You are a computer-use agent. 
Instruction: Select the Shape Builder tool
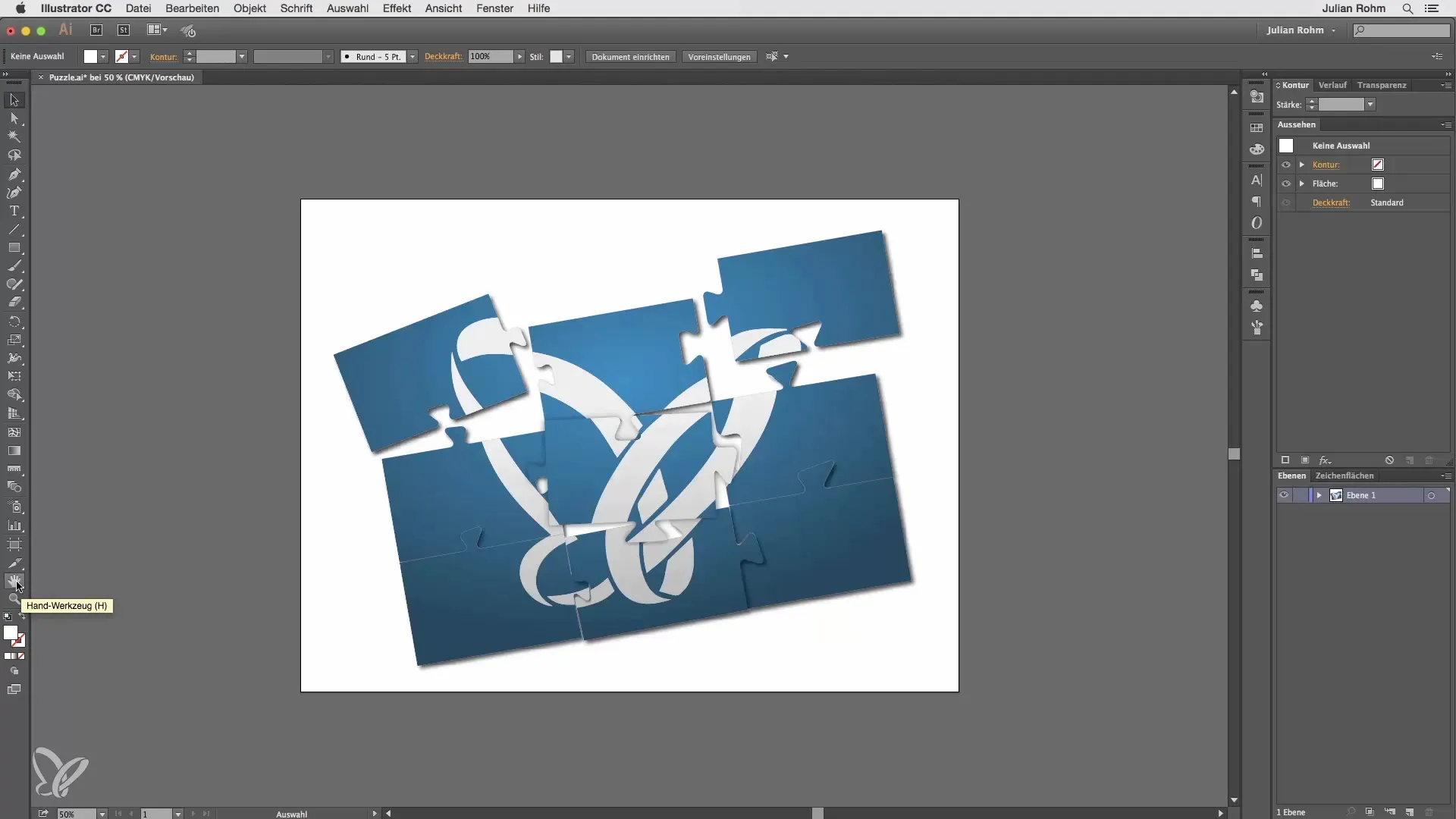pos(14,395)
